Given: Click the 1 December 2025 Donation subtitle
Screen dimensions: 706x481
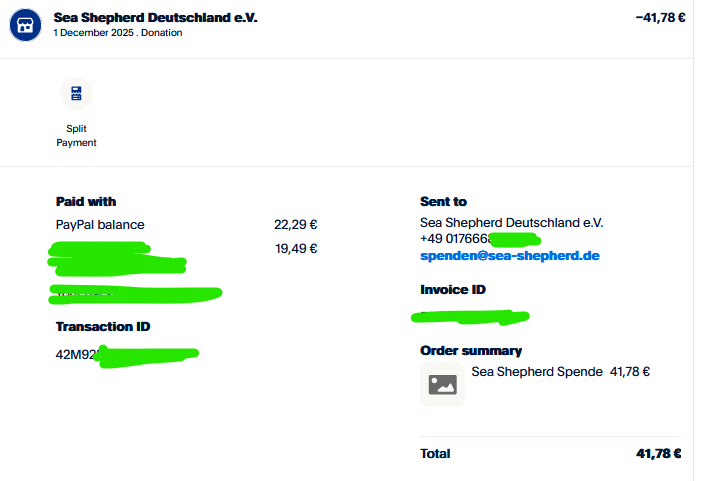Looking at the screenshot, I should tap(118, 33).
